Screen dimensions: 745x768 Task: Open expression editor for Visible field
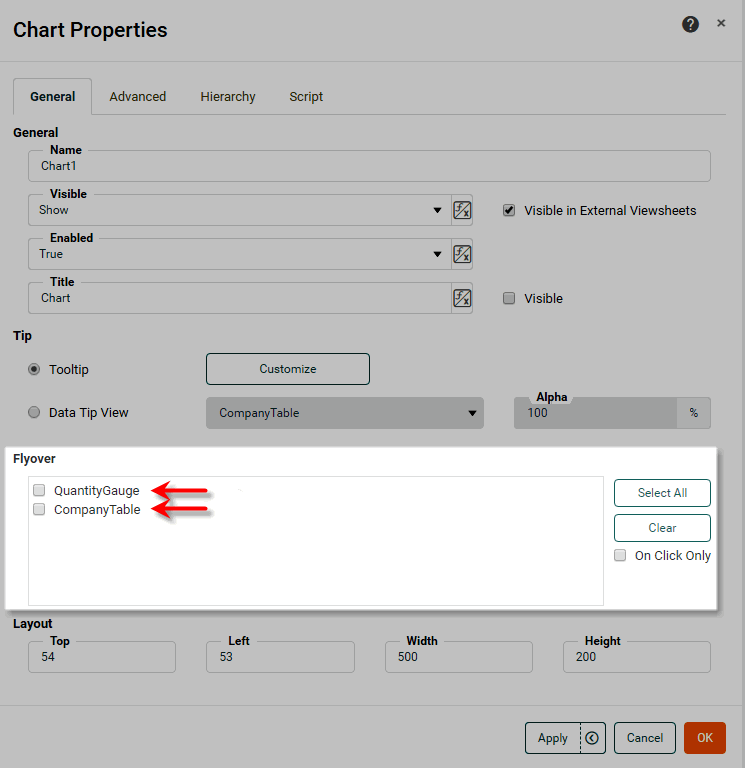(x=462, y=210)
